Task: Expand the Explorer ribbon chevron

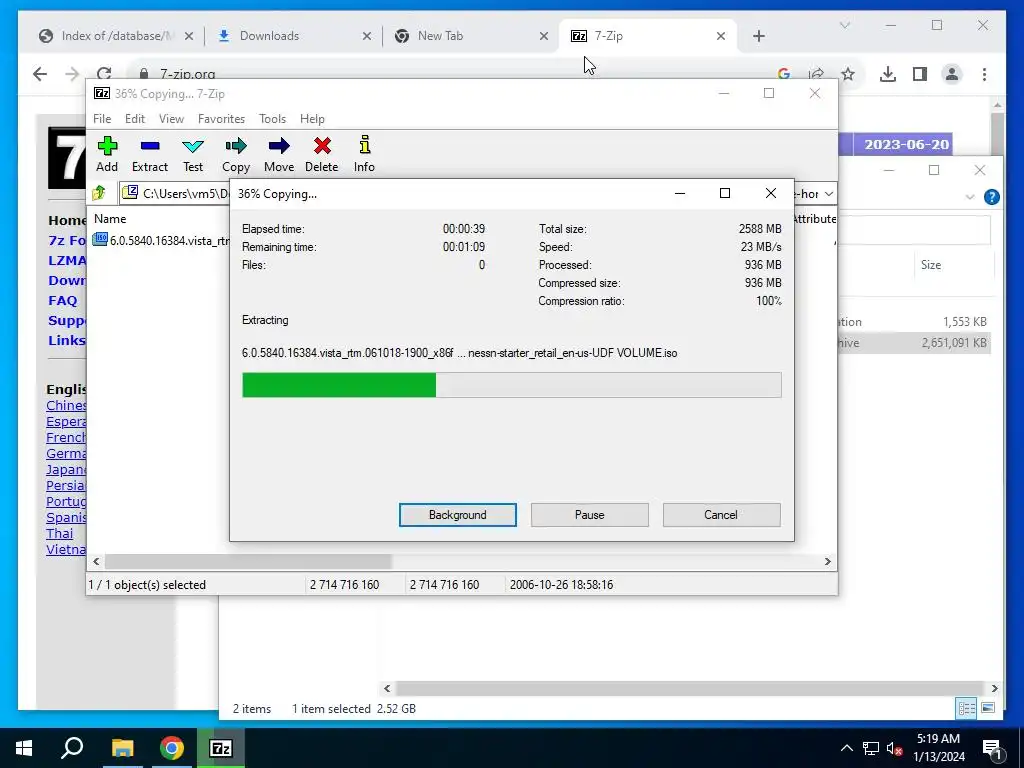Action: (x=970, y=197)
